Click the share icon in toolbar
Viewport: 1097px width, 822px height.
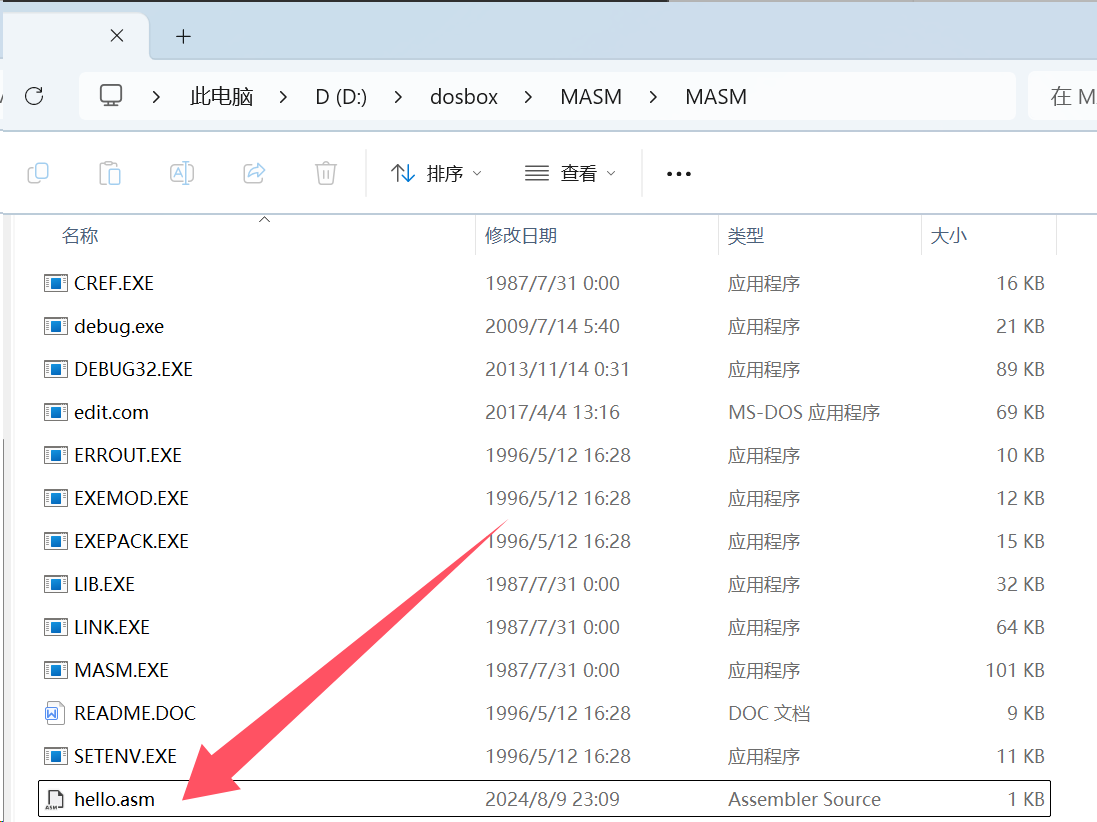coord(254,173)
